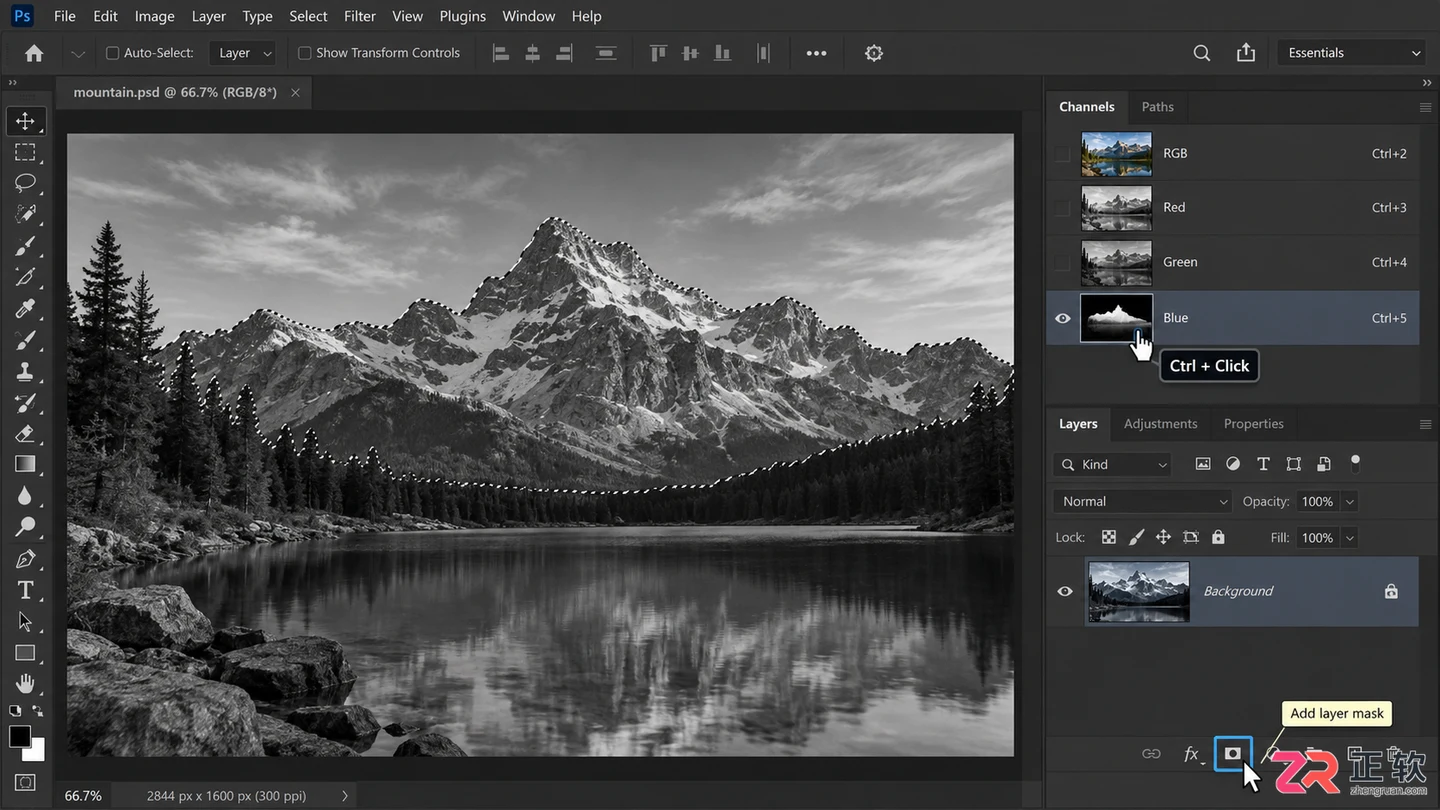
Task: Switch to the Adjustments tab
Action: [1160, 424]
